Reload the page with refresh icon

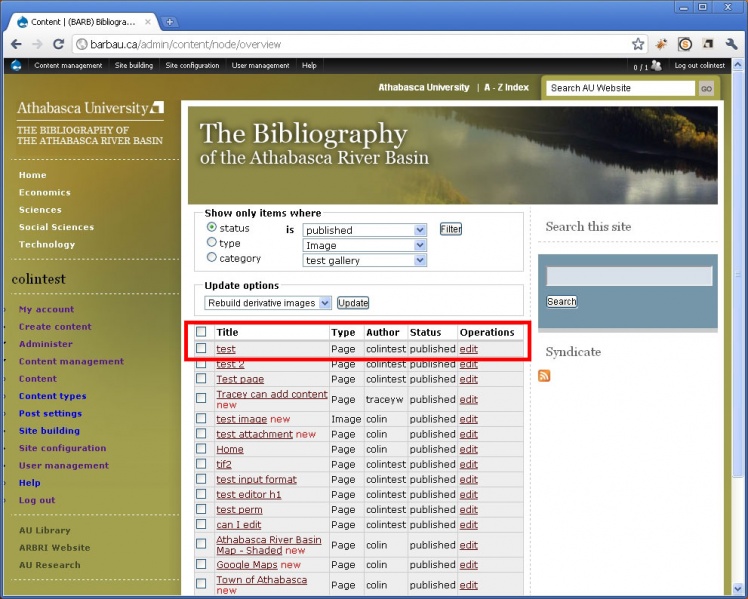pyautogui.click(x=58, y=44)
